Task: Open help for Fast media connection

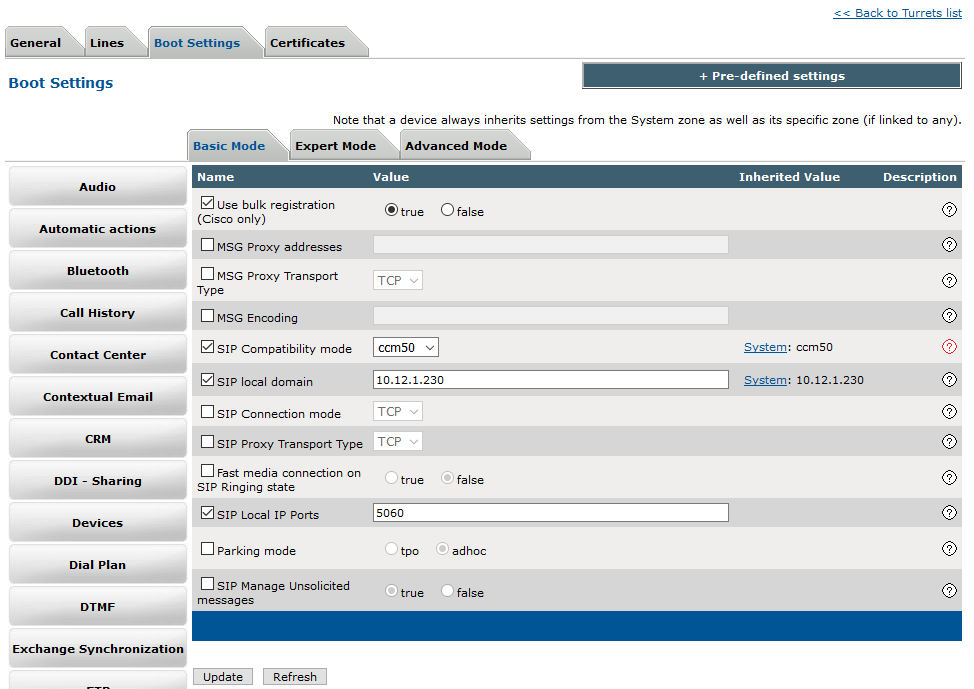Action: click(949, 477)
